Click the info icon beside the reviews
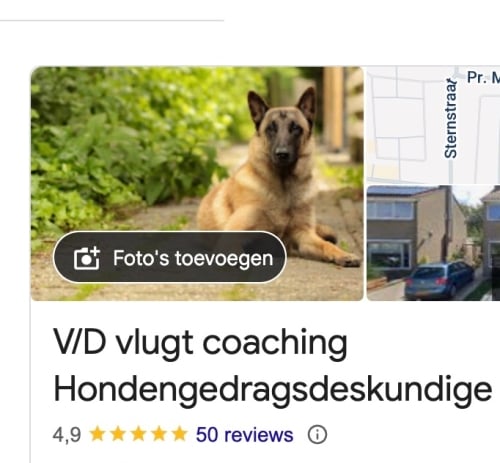500x463 pixels. pyautogui.click(x=317, y=435)
